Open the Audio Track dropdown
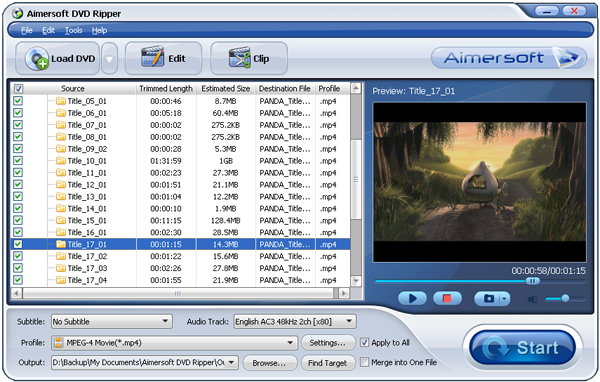 [x=349, y=321]
